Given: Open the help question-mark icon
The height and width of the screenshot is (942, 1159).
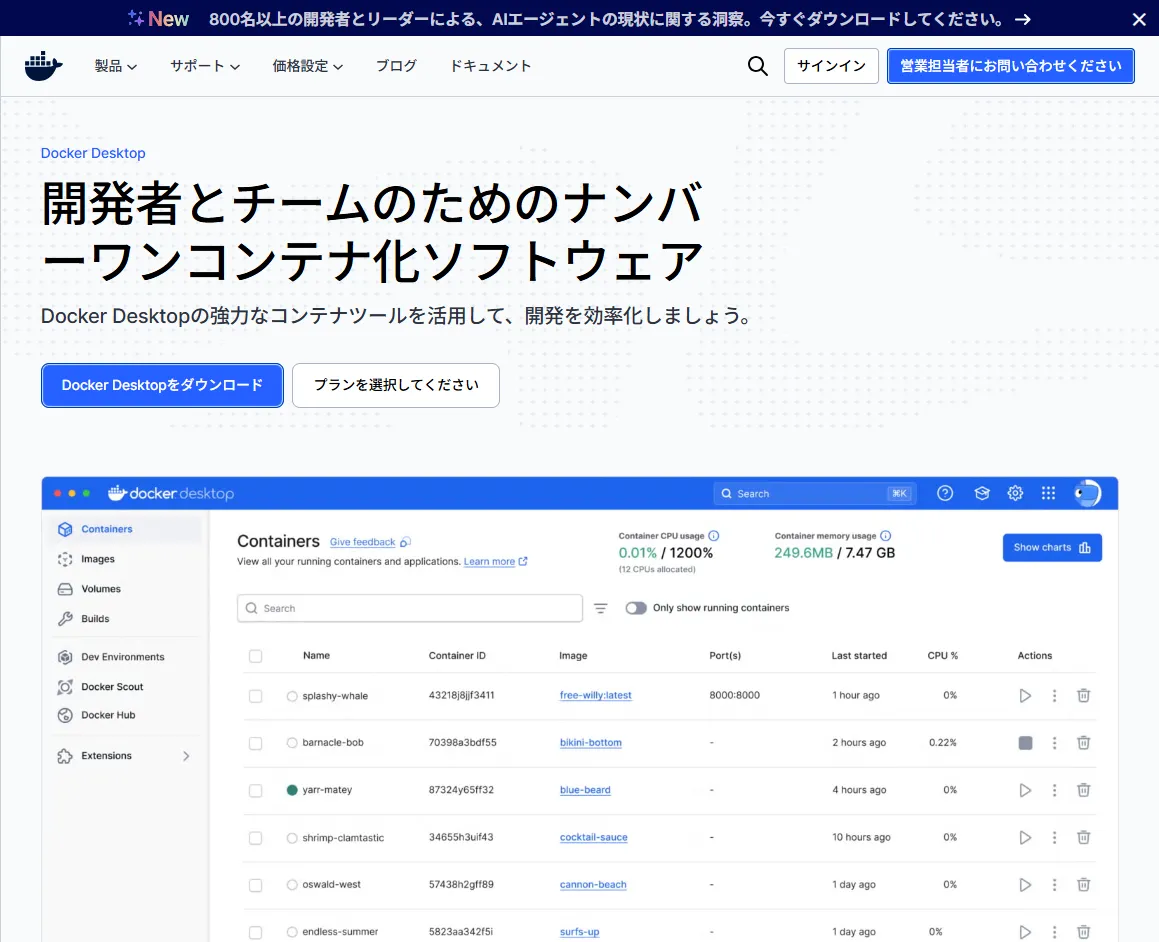Looking at the screenshot, I should 945,493.
